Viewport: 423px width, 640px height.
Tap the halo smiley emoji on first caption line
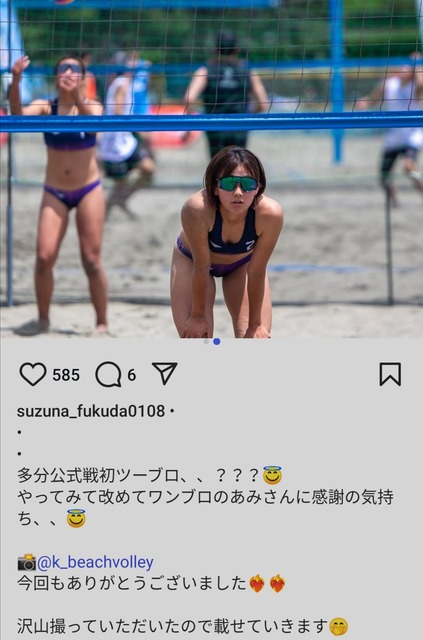coord(272,475)
